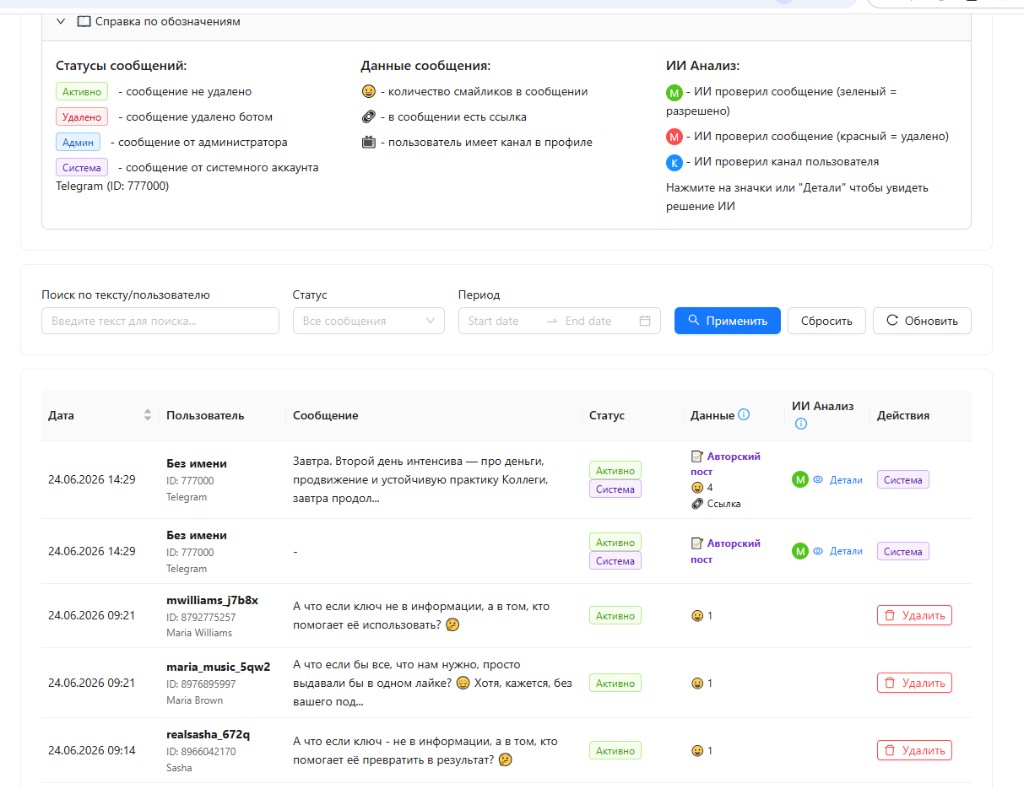Sort table by Дата column arrows
The image size is (1024, 789).
148,415
